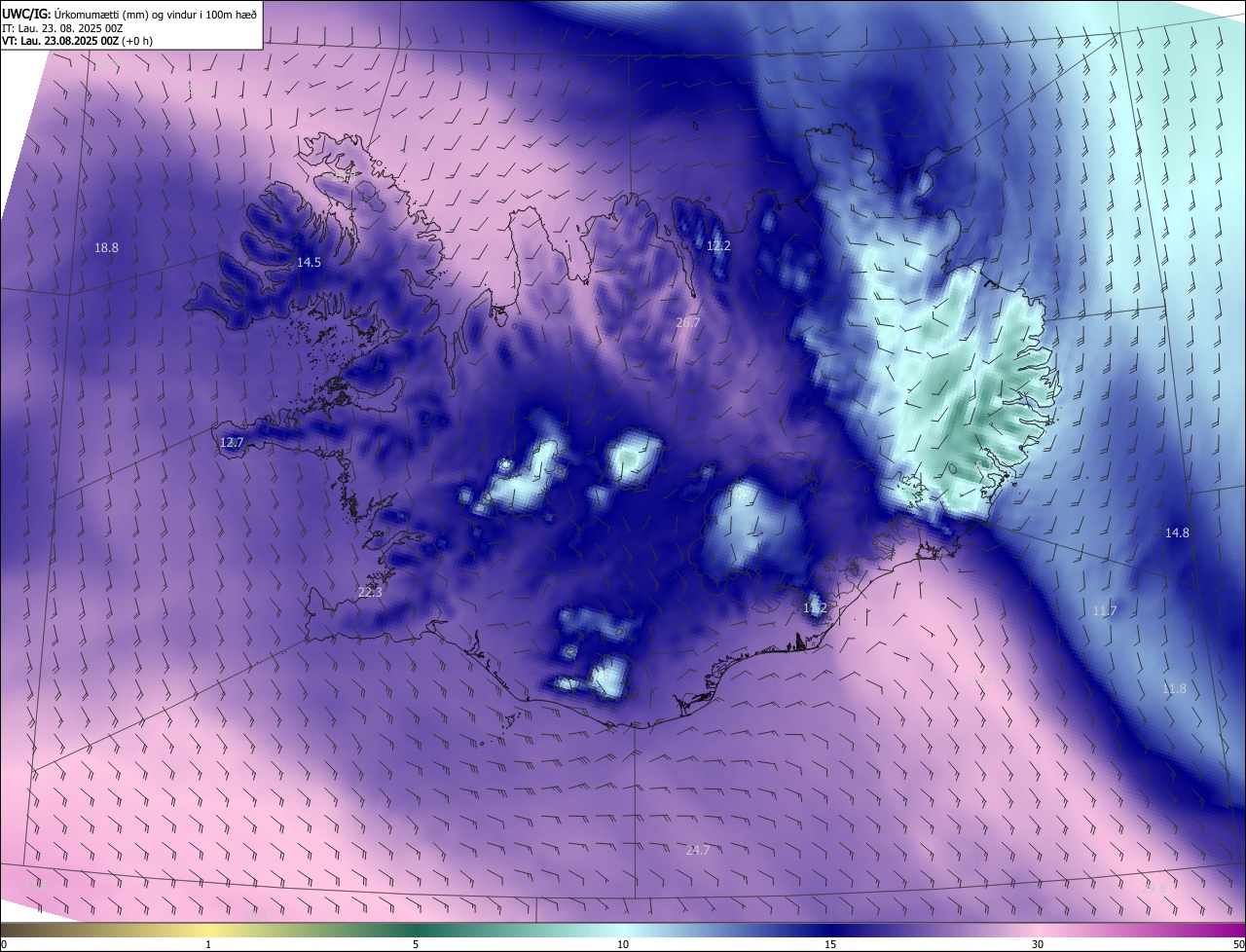Pick the yellow color above the 1 mm mark
Viewport: 1246px width, 952px height.
tap(208, 930)
